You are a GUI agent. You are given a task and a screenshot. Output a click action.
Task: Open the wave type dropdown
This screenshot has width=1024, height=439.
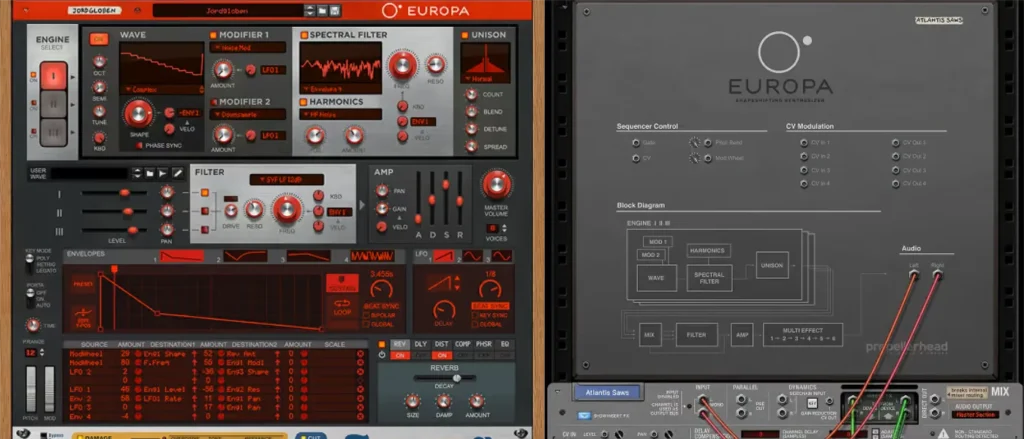point(162,89)
